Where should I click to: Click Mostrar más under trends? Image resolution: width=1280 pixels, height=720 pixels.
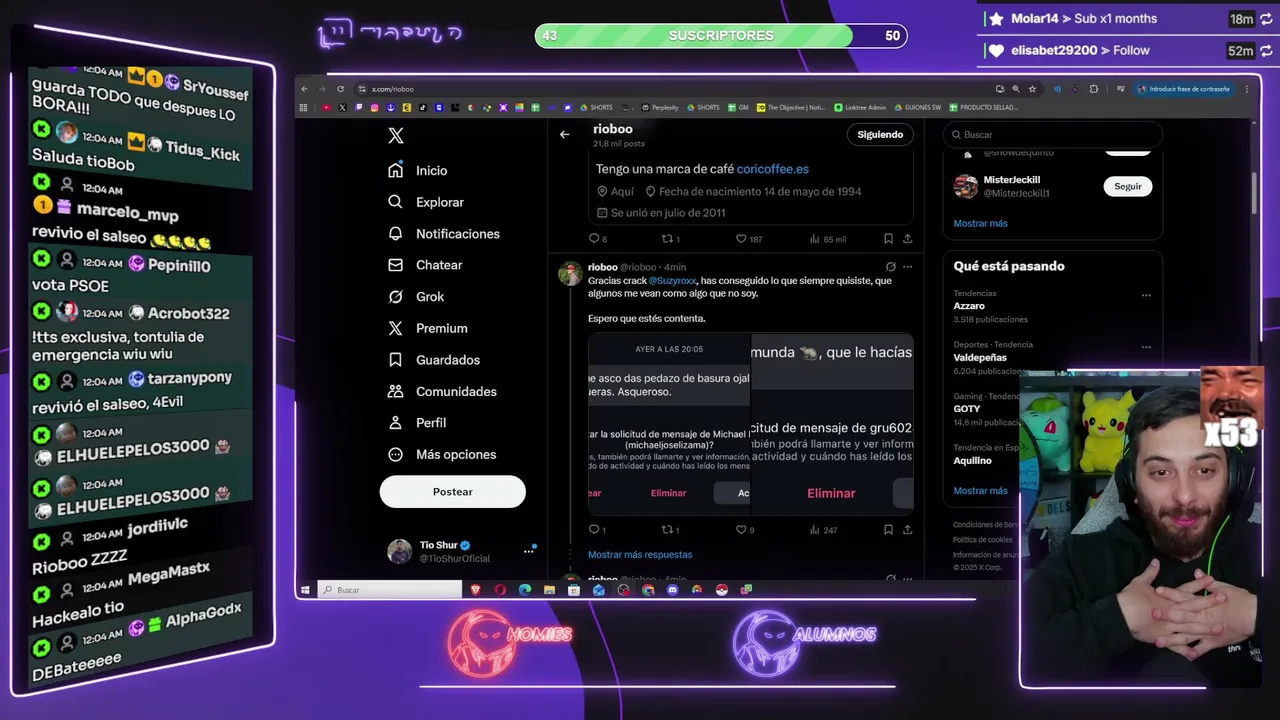point(980,491)
